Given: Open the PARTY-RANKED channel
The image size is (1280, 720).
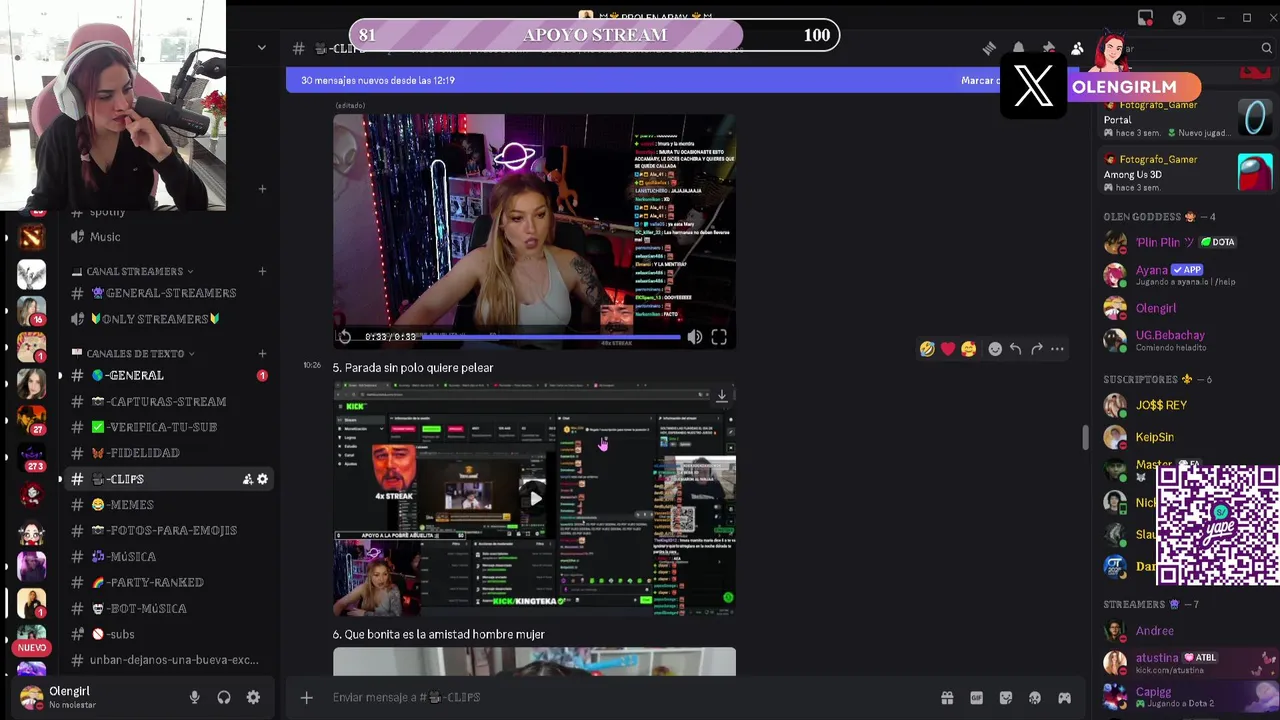Looking at the screenshot, I should click(166, 582).
